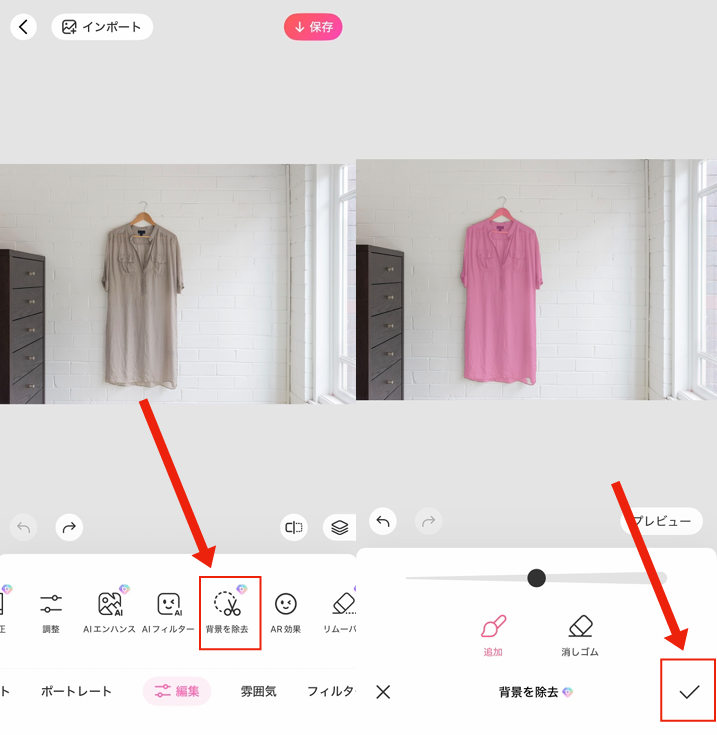Switch to the ポートレート tab

pos(76,691)
